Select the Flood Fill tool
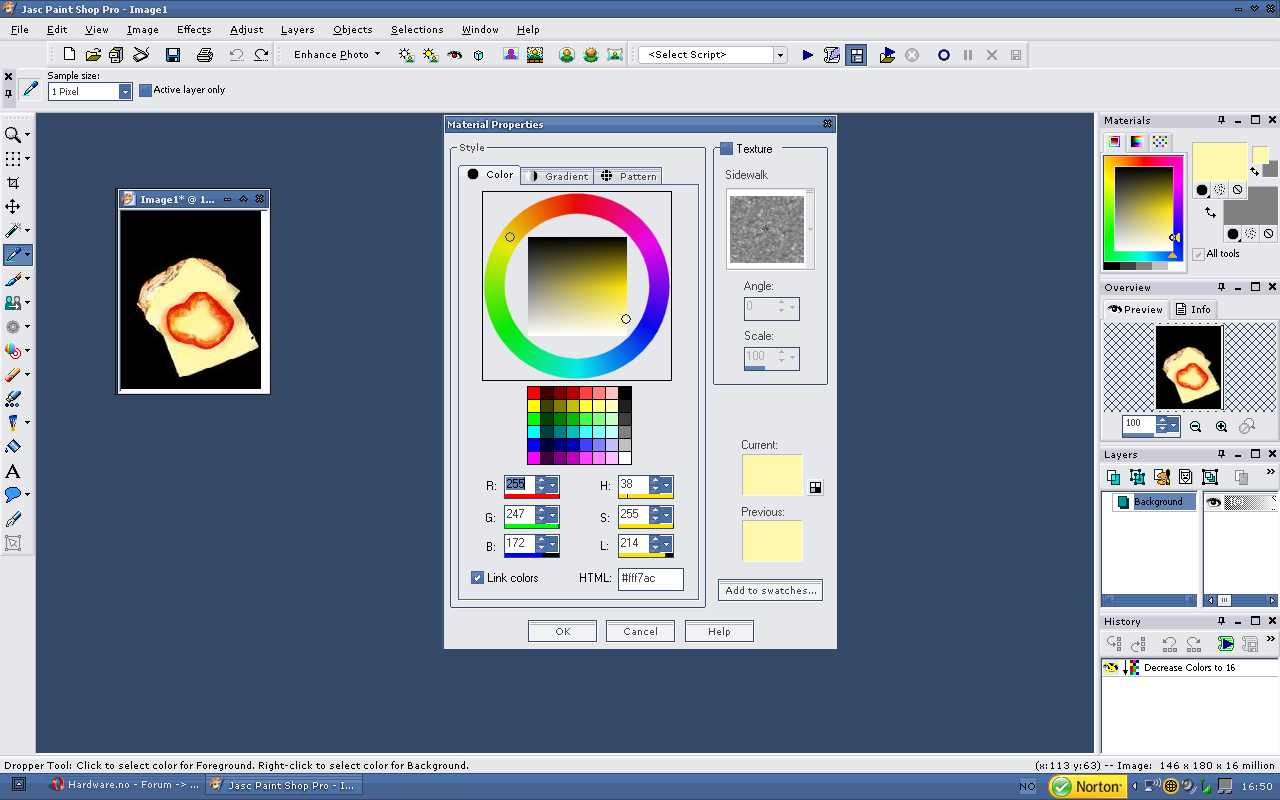Viewport: 1280px width, 800px height. point(13,447)
